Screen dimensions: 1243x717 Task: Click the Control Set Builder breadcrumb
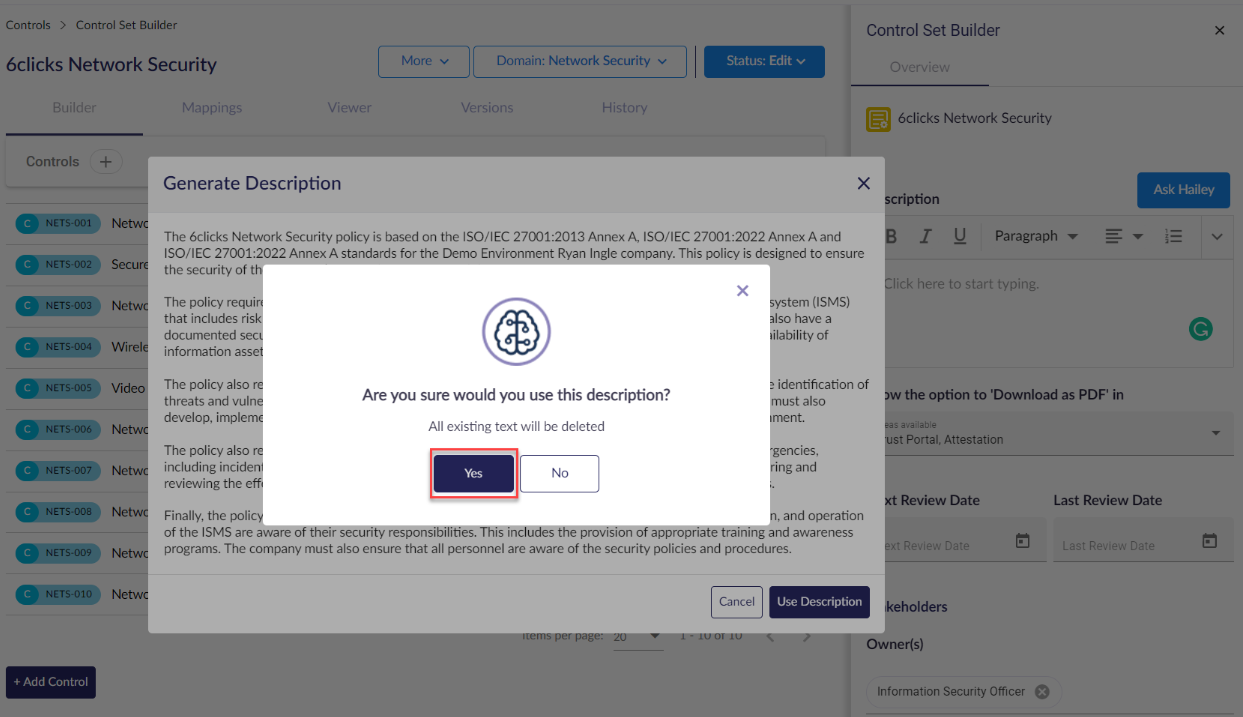pyautogui.click(x=127, y=25)
